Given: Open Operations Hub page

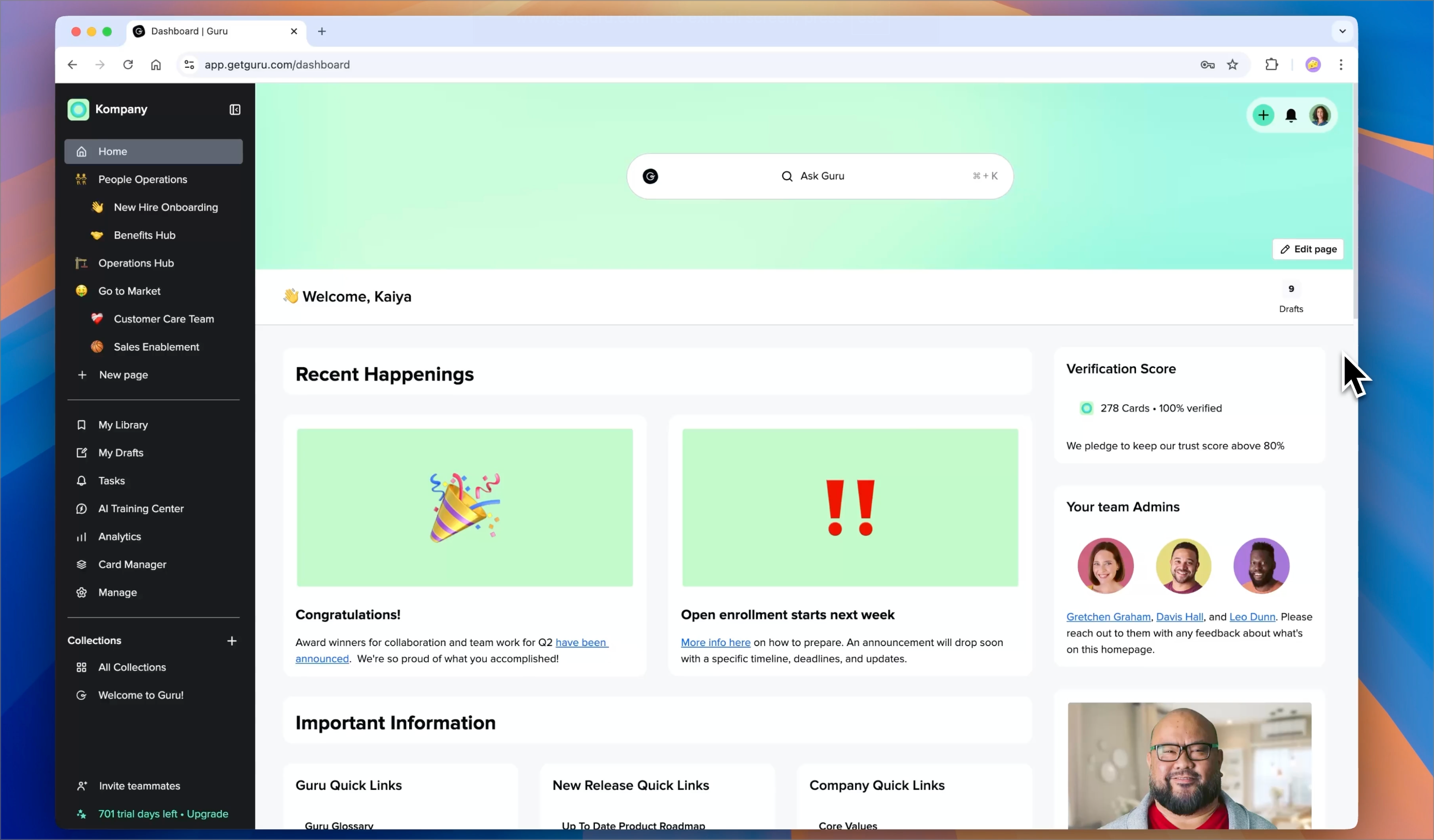Looking at the screenshot, I should [x=154, y=263].
